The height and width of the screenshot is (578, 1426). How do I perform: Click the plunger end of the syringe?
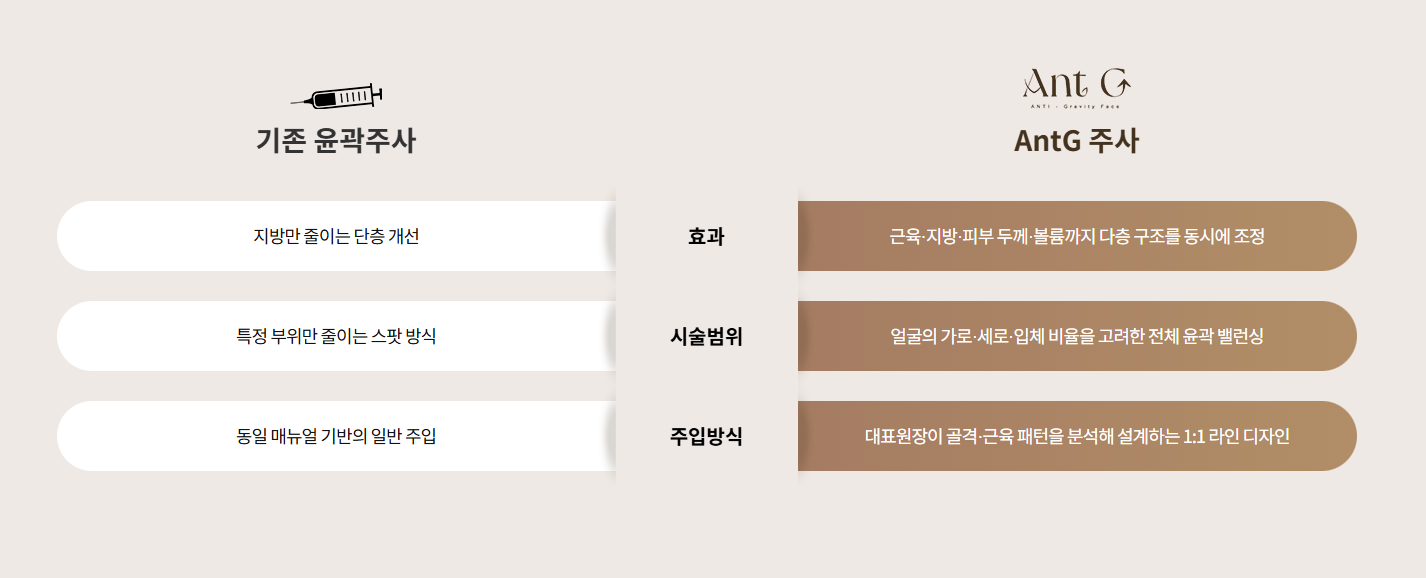click(380, 94)
